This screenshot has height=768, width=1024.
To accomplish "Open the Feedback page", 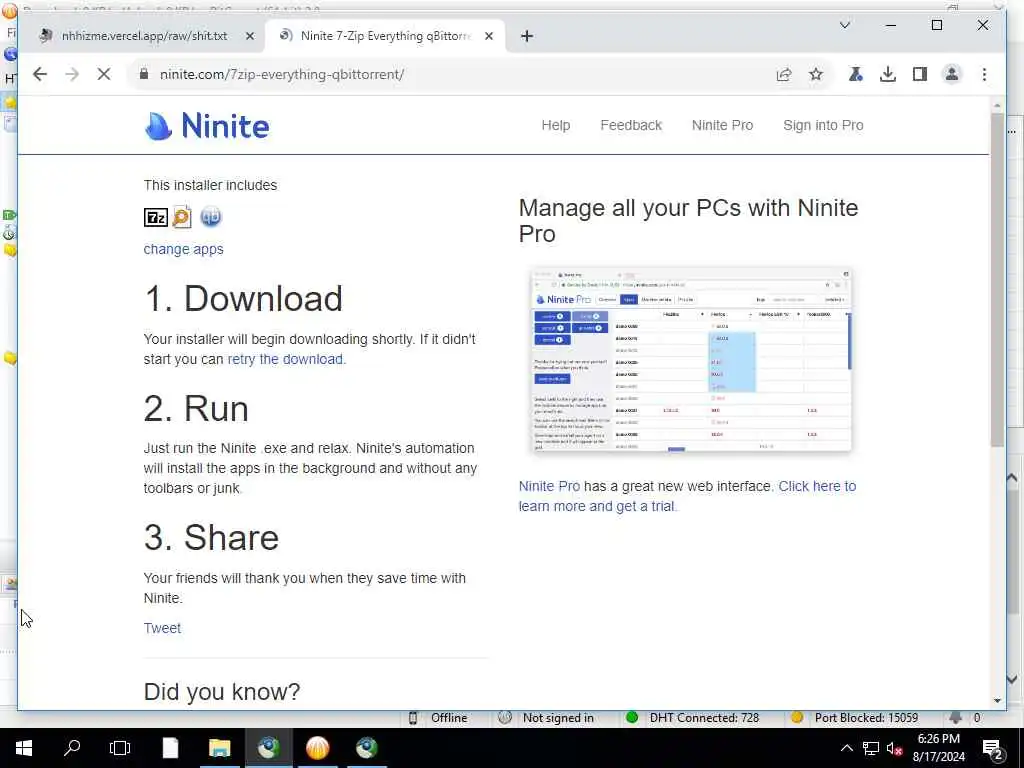I will (x=631, y=125).
